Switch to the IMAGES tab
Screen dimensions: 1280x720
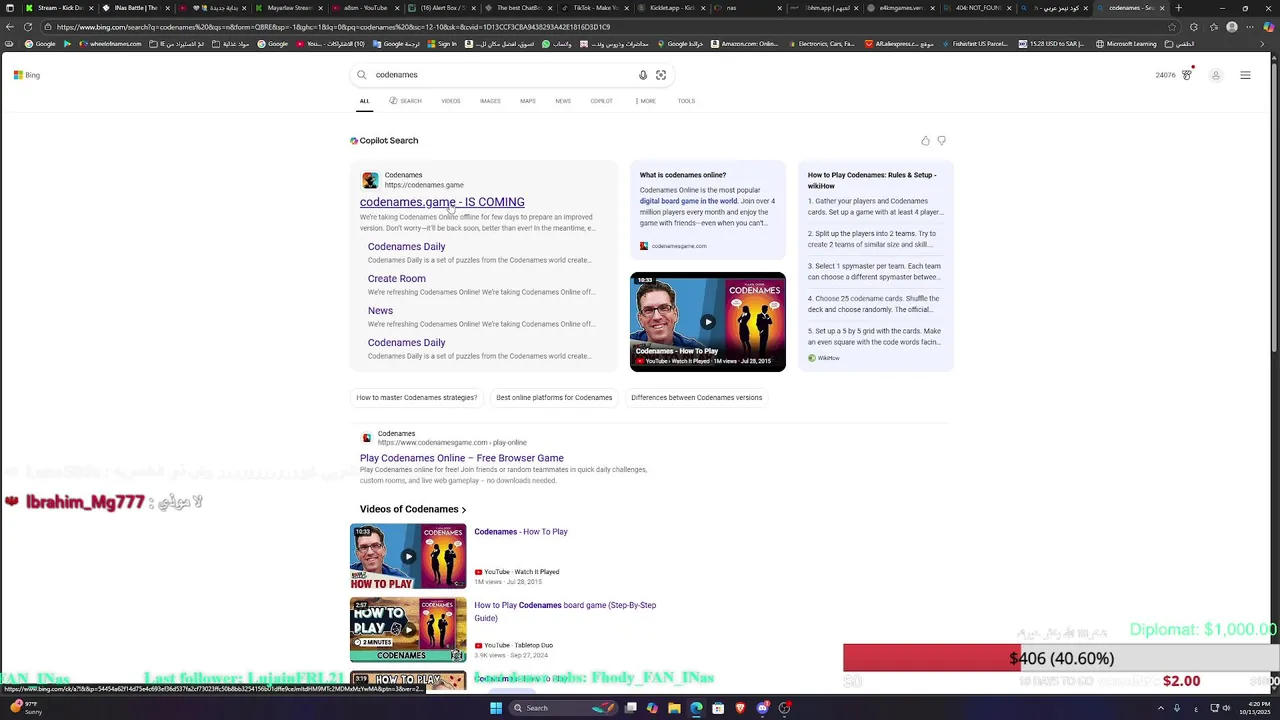tap(490, 101)
